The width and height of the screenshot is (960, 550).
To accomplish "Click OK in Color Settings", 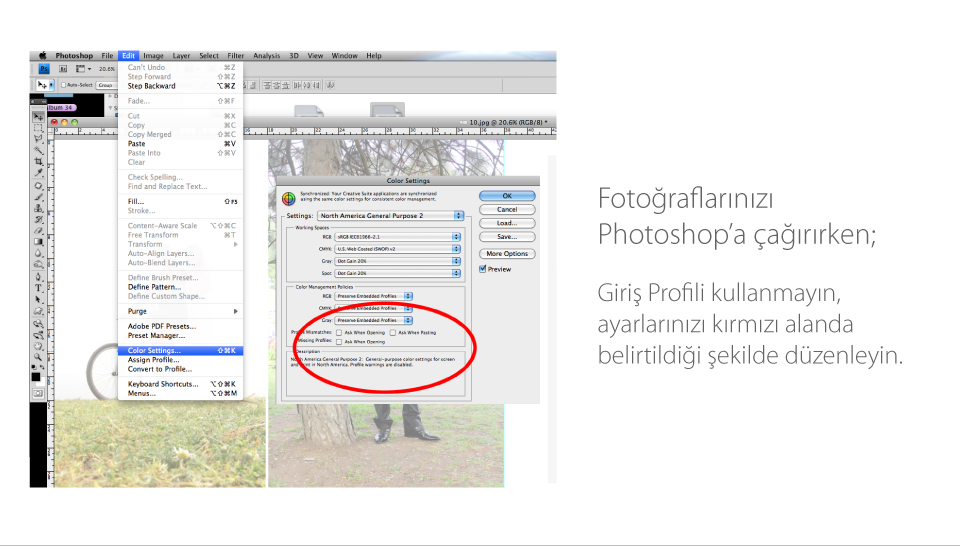I will point(507,196).
